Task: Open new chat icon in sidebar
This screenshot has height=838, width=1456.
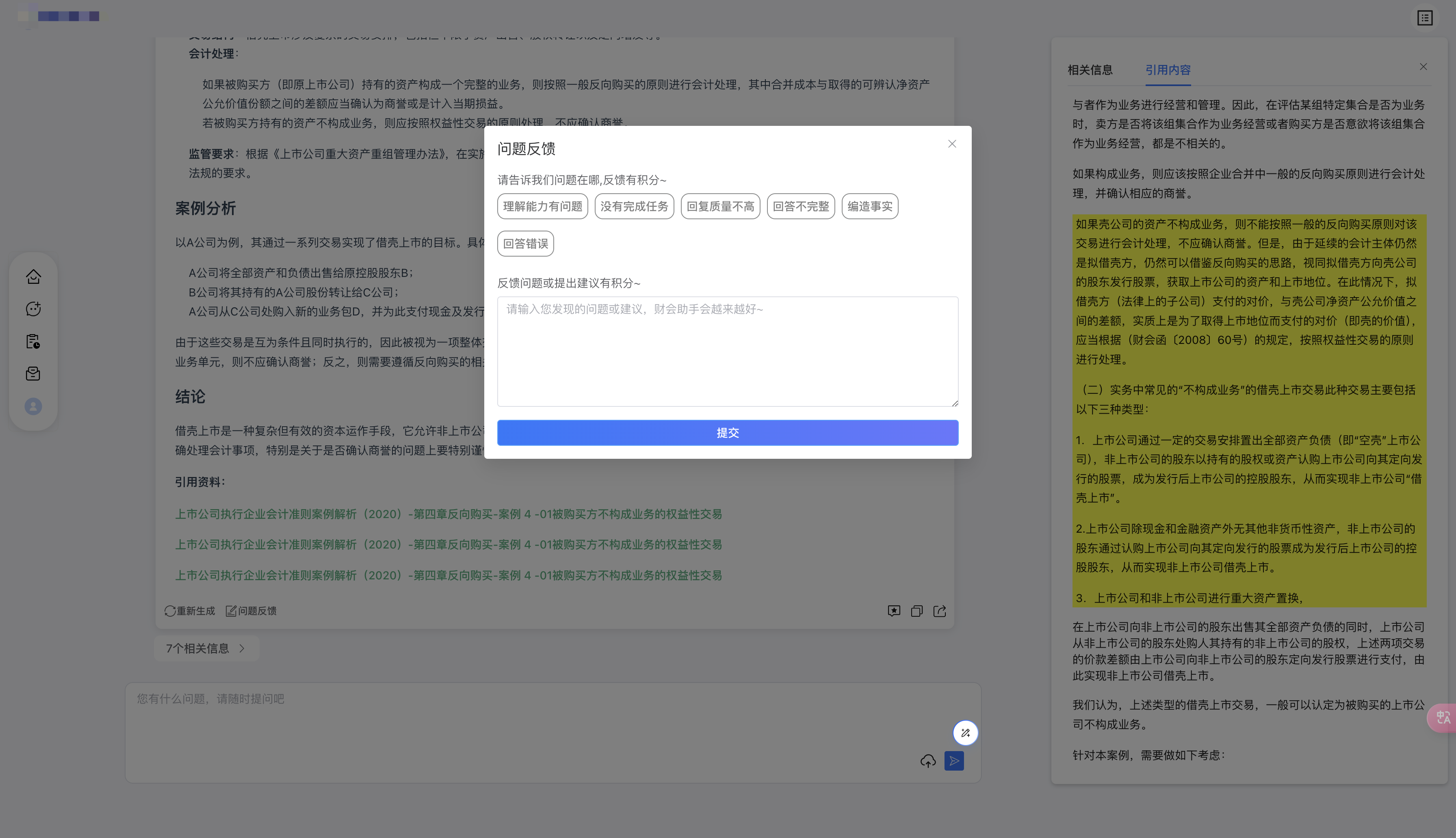Action: click(33, 309)
